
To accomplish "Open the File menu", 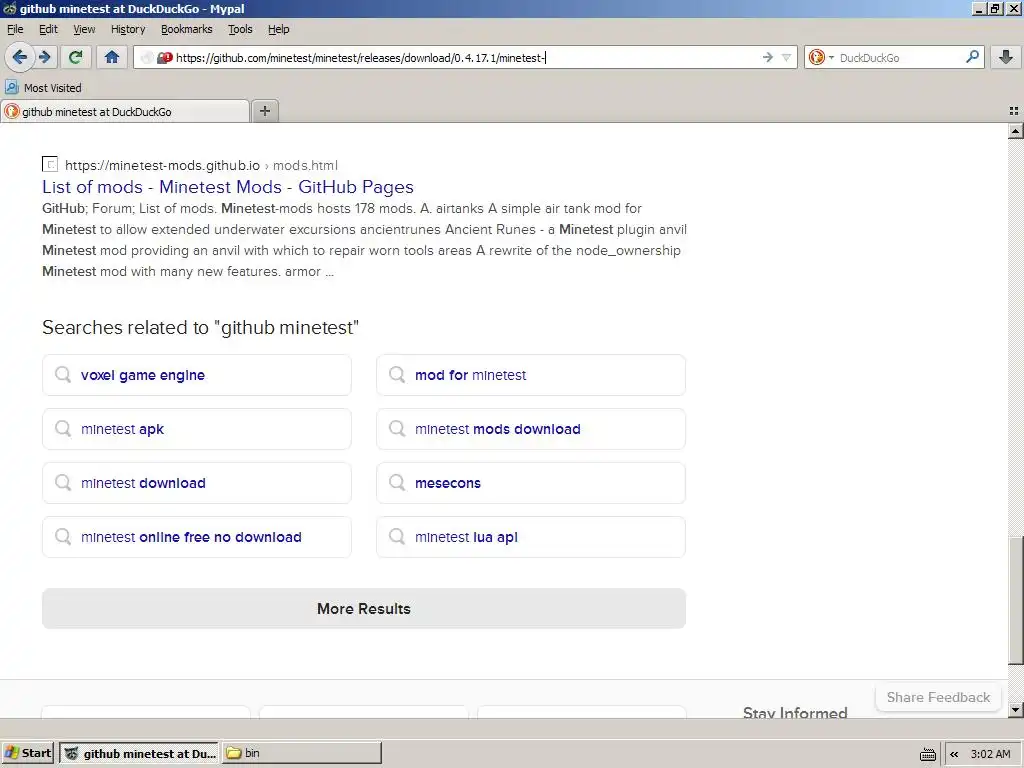I will click(x=15, y=29).
